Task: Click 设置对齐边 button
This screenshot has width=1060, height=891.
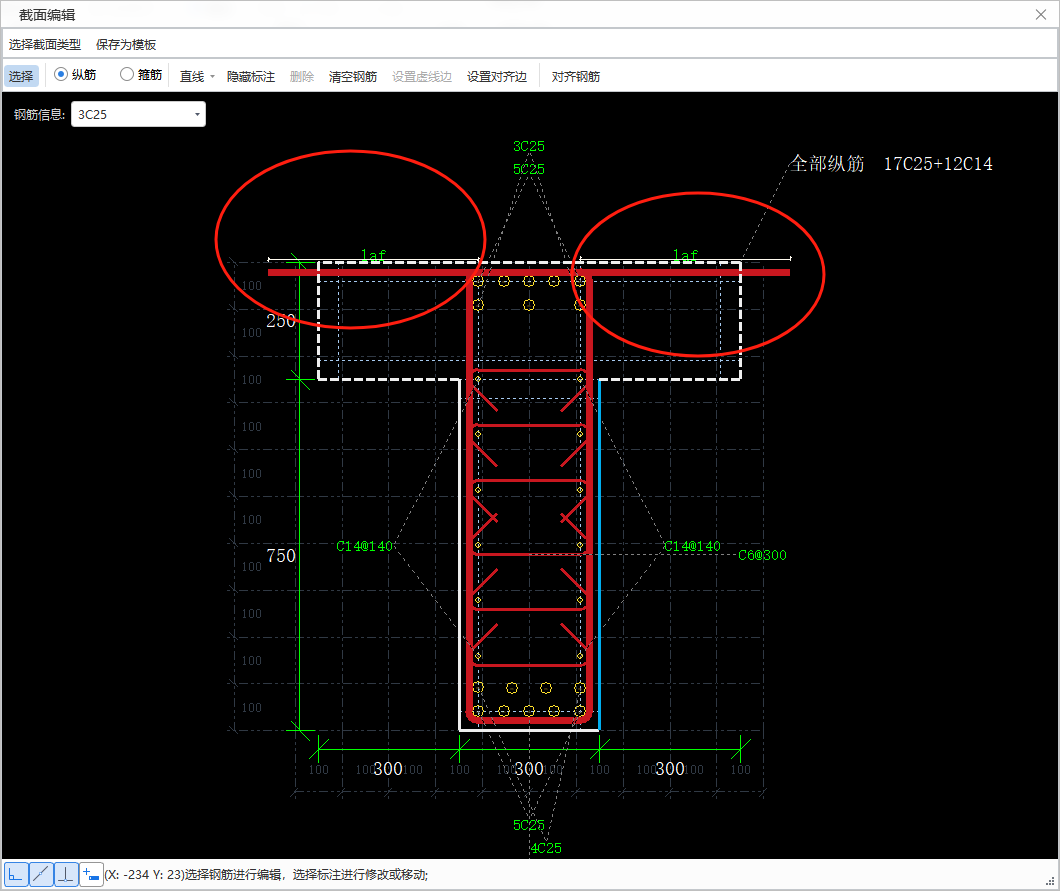Action: point(497,76)
